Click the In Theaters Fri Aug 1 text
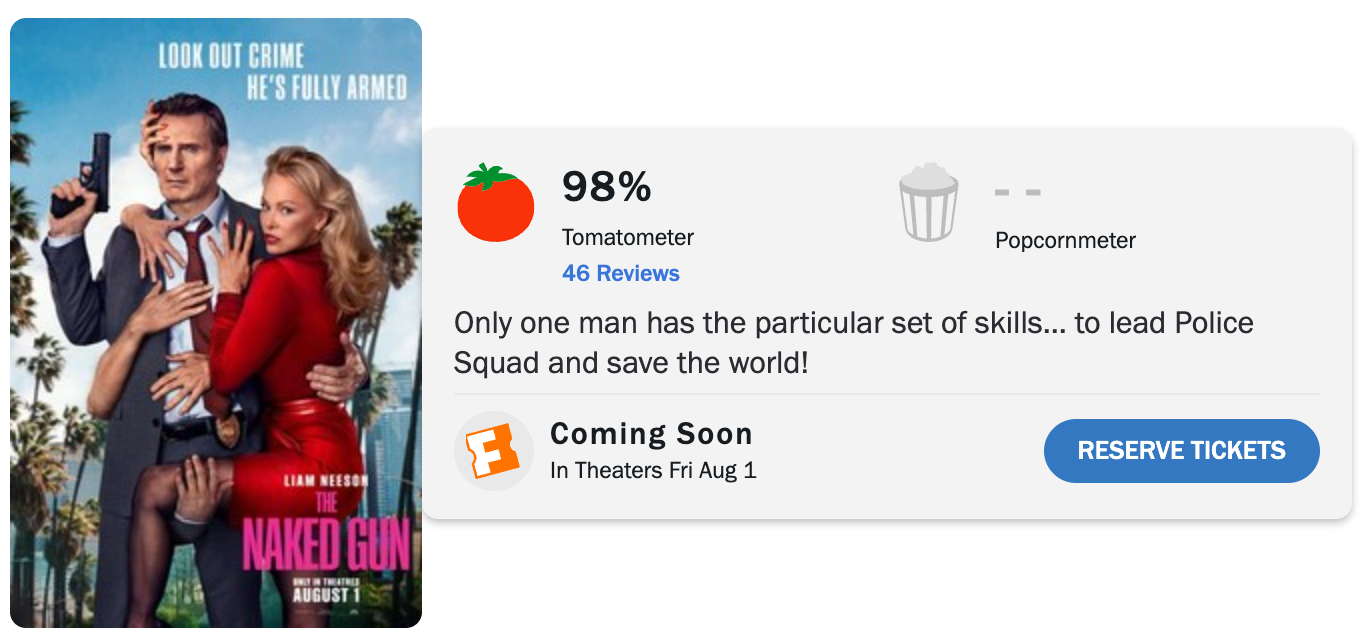 coord(653,470)
